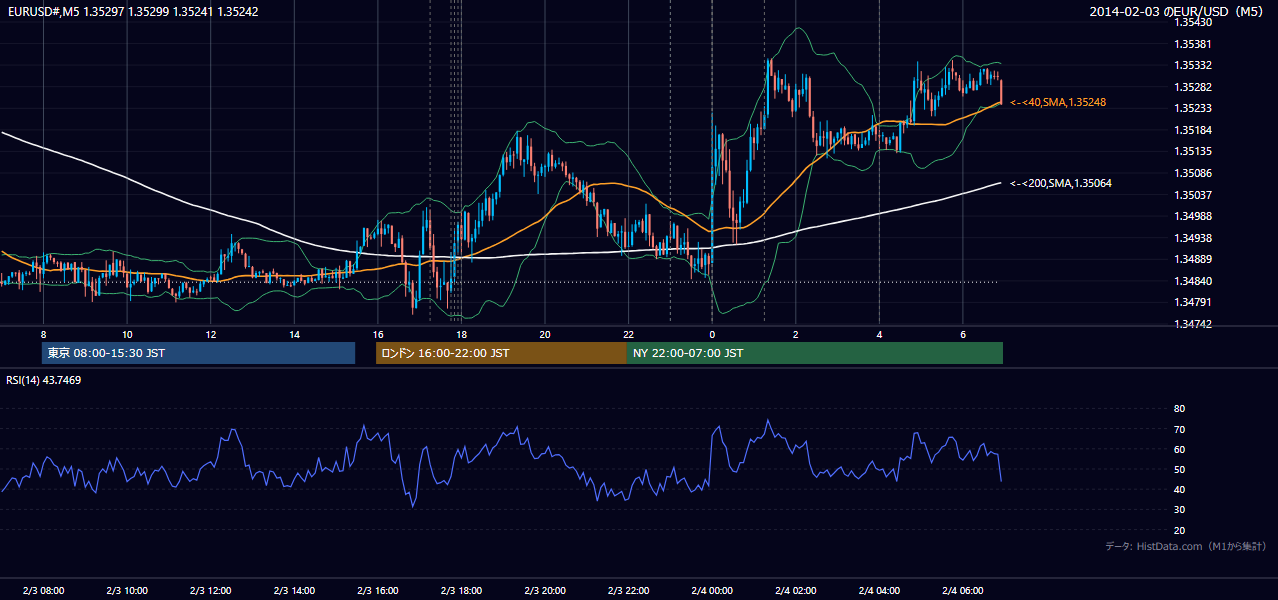Click price axis value 1.35381
Screen dimensions: 1278x600
pyautogui.click(x=1193, y=44)
